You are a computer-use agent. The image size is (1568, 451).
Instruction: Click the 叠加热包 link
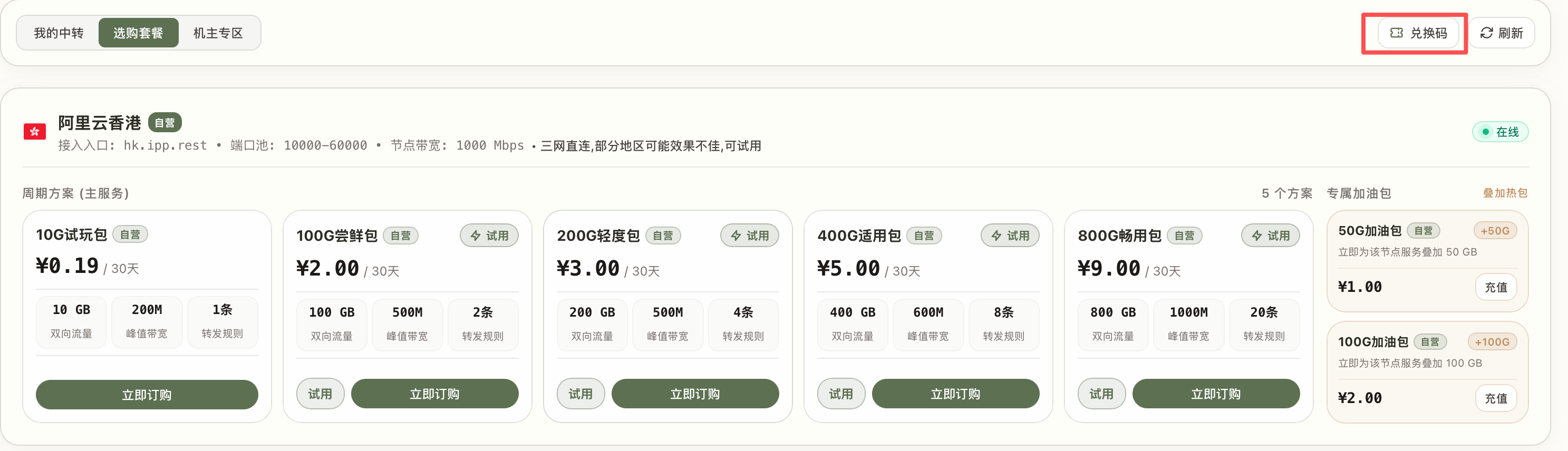click(1505, 193)
